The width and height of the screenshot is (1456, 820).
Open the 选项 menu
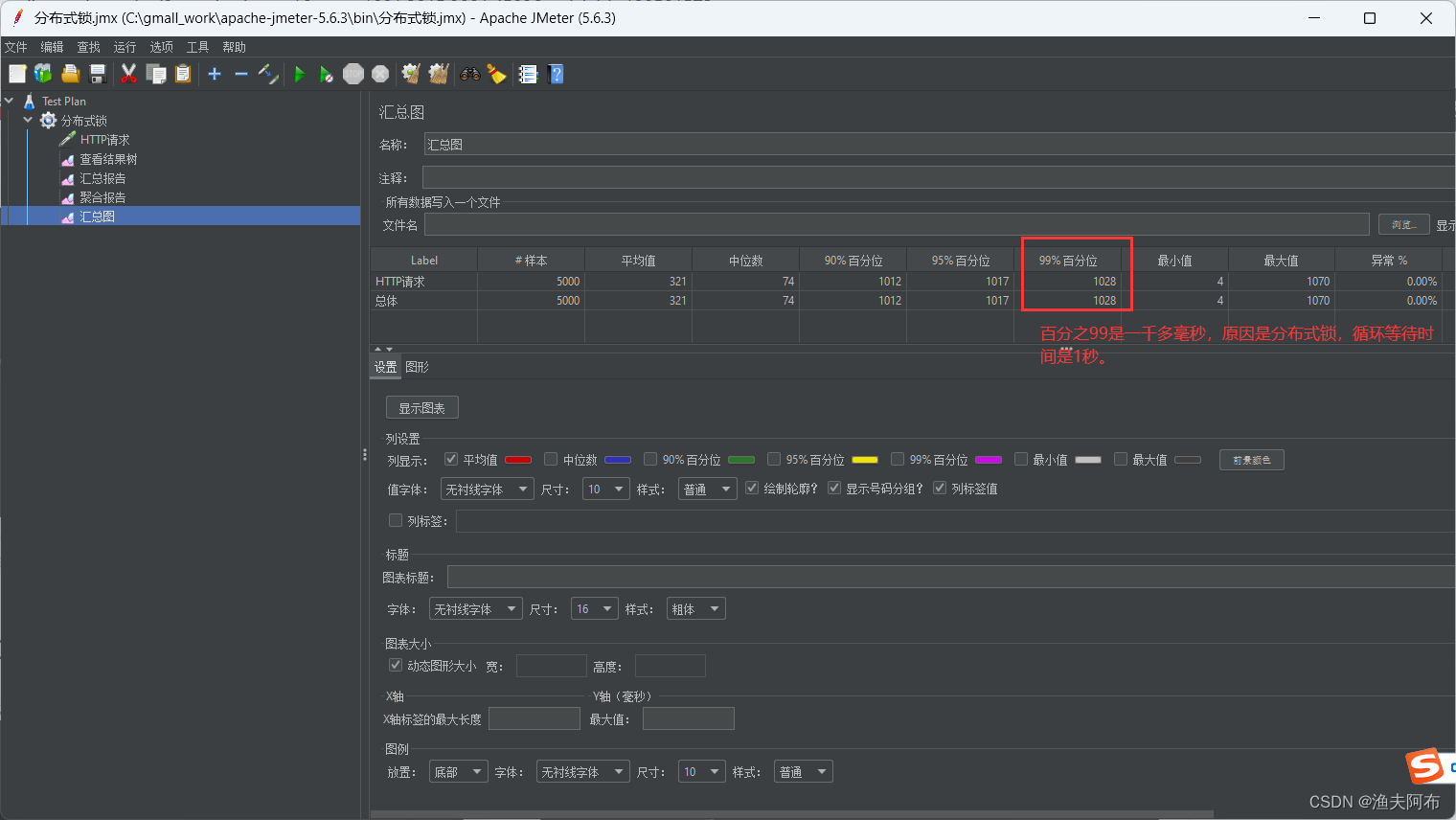pos(161,47)
